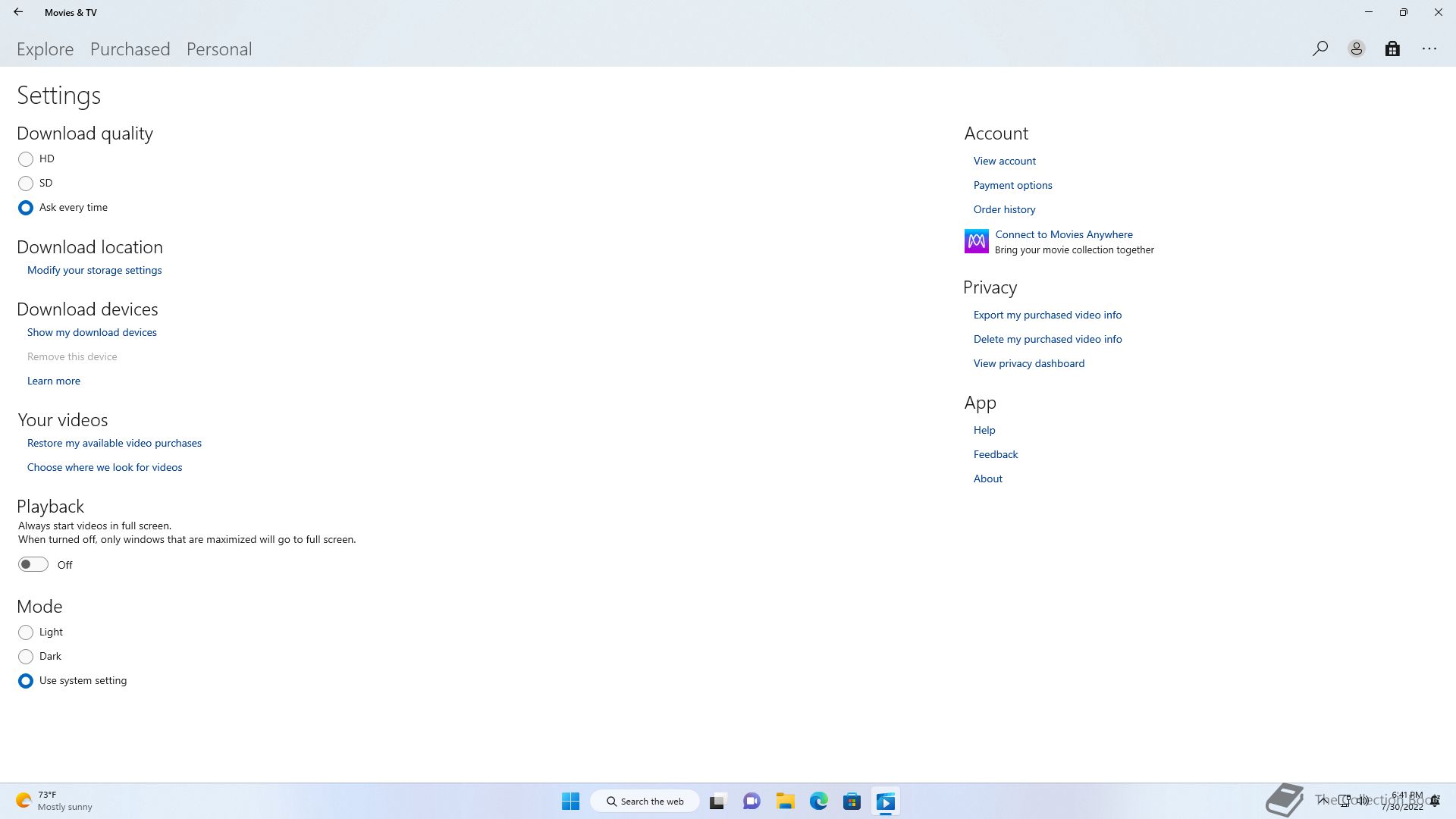This screenshot has height=819, width=1456.
Task: Click the Movies Anywhere logo icon
Action: pyautogui.click(x=977, y=241)
